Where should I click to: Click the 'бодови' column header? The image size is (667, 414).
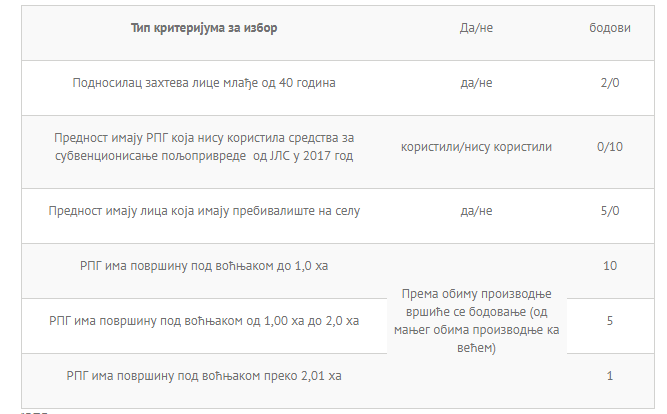point(610,28)
